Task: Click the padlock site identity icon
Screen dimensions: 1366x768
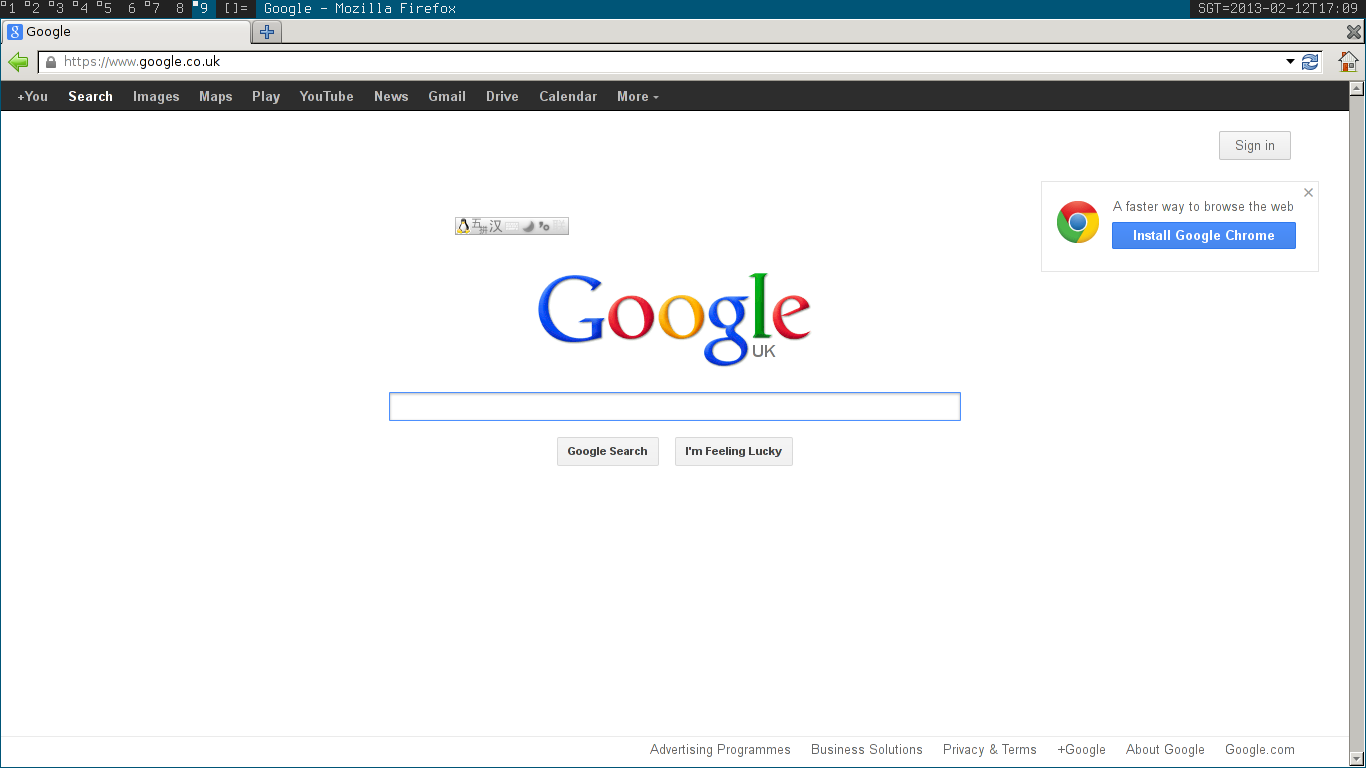Action: point(50,62)
